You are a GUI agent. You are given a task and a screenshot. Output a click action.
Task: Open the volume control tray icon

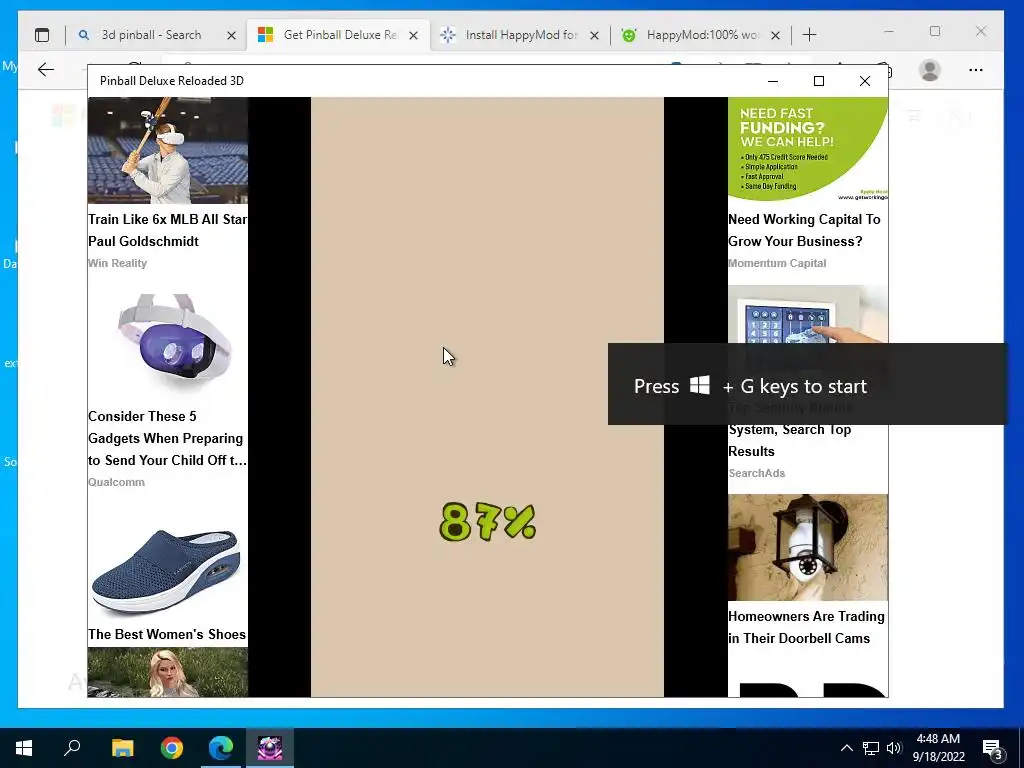click(x=894, y=748)
